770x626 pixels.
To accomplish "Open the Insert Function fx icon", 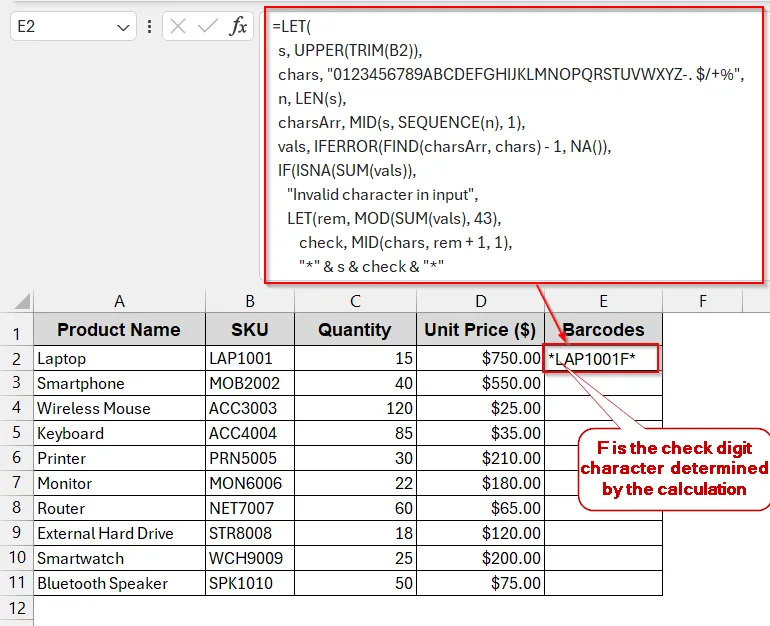I will 238,26.
